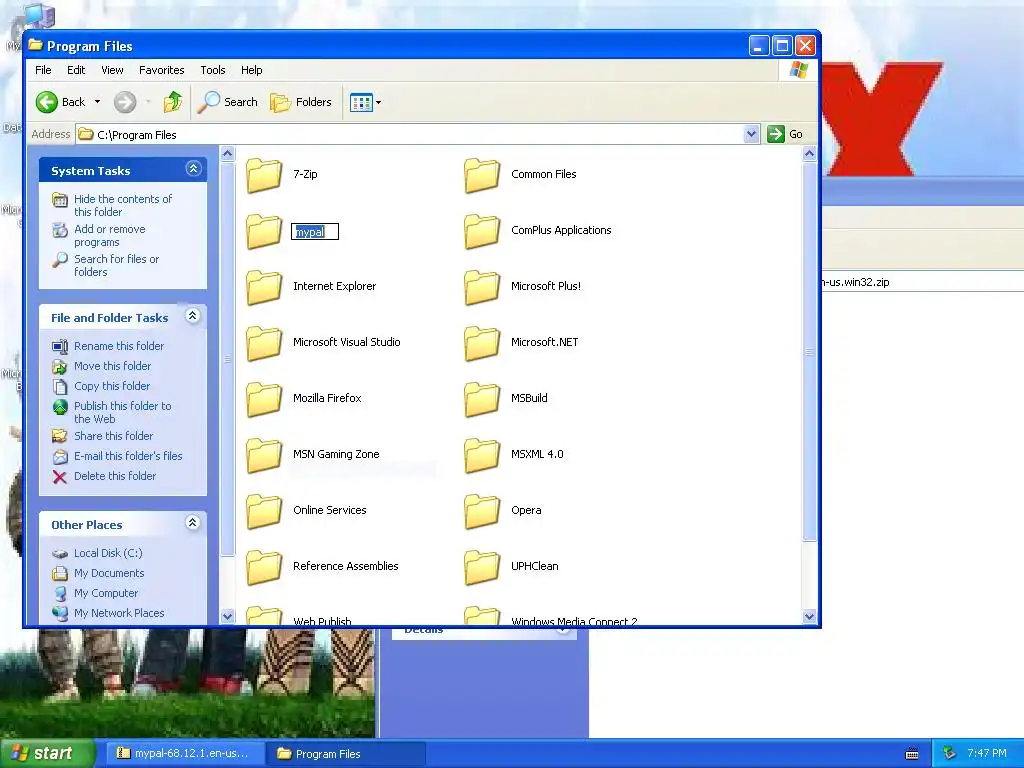Go to My Computer
The image size is (1024, 768).
(105, 593)
